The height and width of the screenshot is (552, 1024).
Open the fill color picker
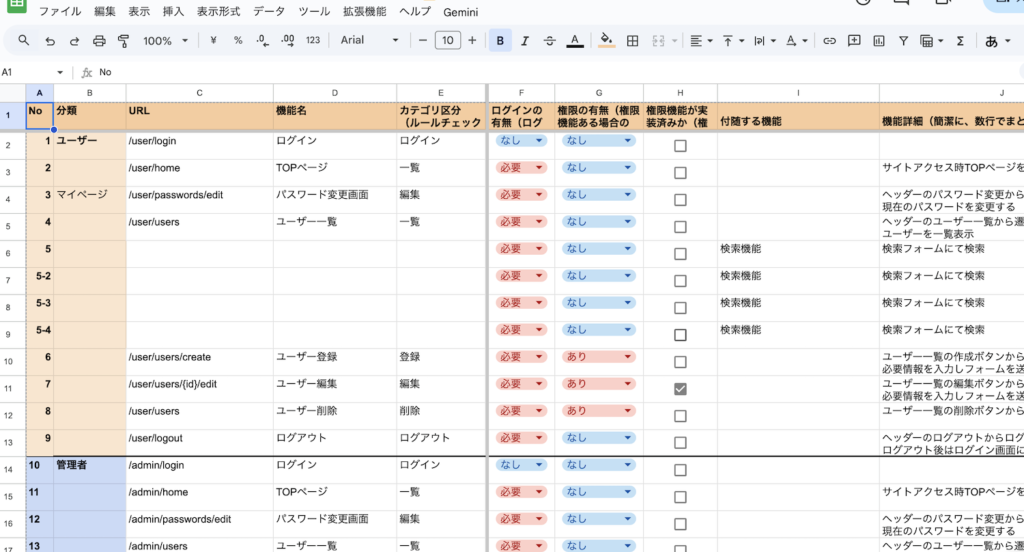(605, 41)
